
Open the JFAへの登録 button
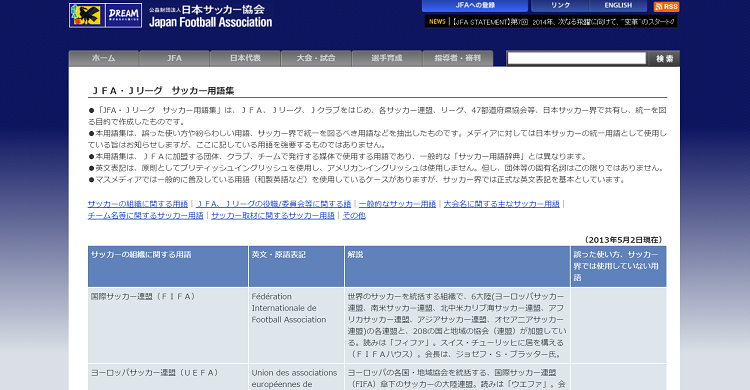(x=475, y=6)
